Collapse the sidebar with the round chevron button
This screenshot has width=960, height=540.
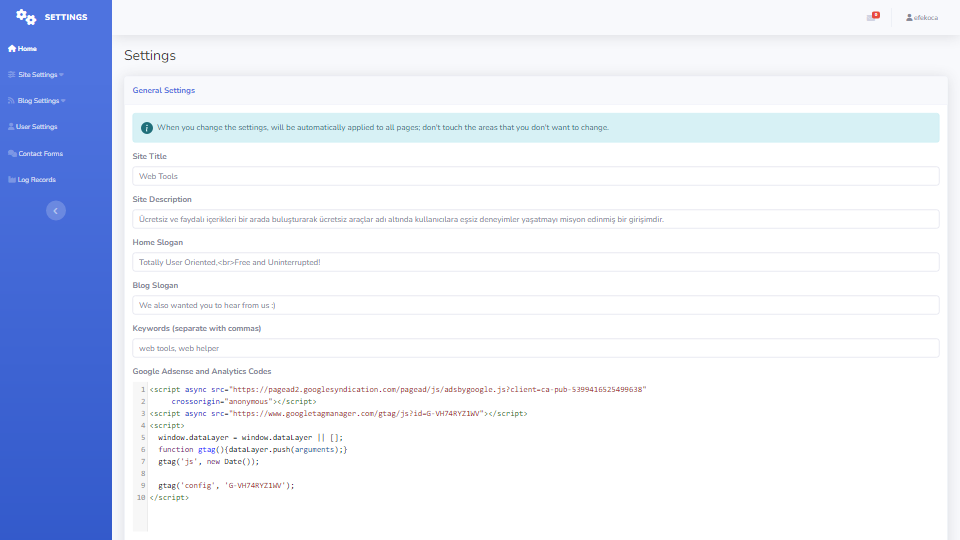[56, 211]
